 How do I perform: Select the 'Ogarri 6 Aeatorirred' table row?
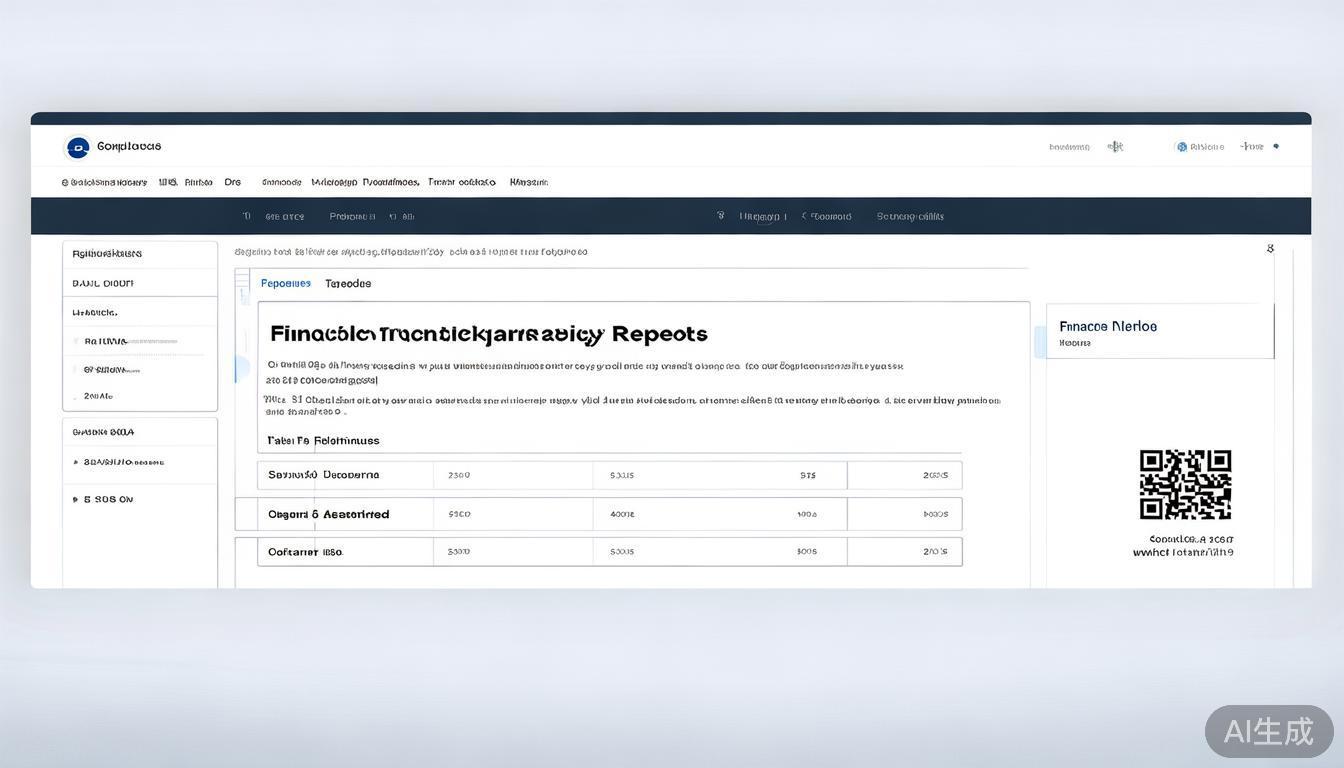point(328,514)
